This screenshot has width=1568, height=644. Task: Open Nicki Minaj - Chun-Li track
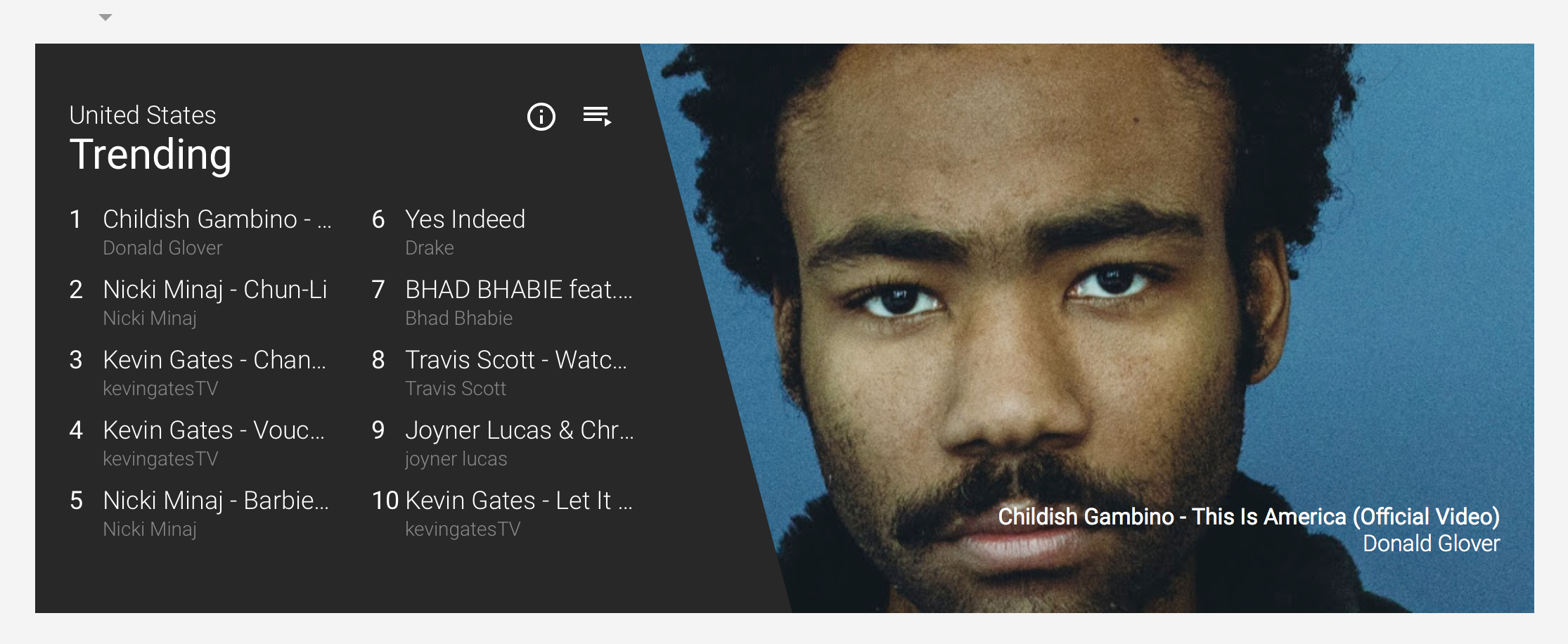215,290
